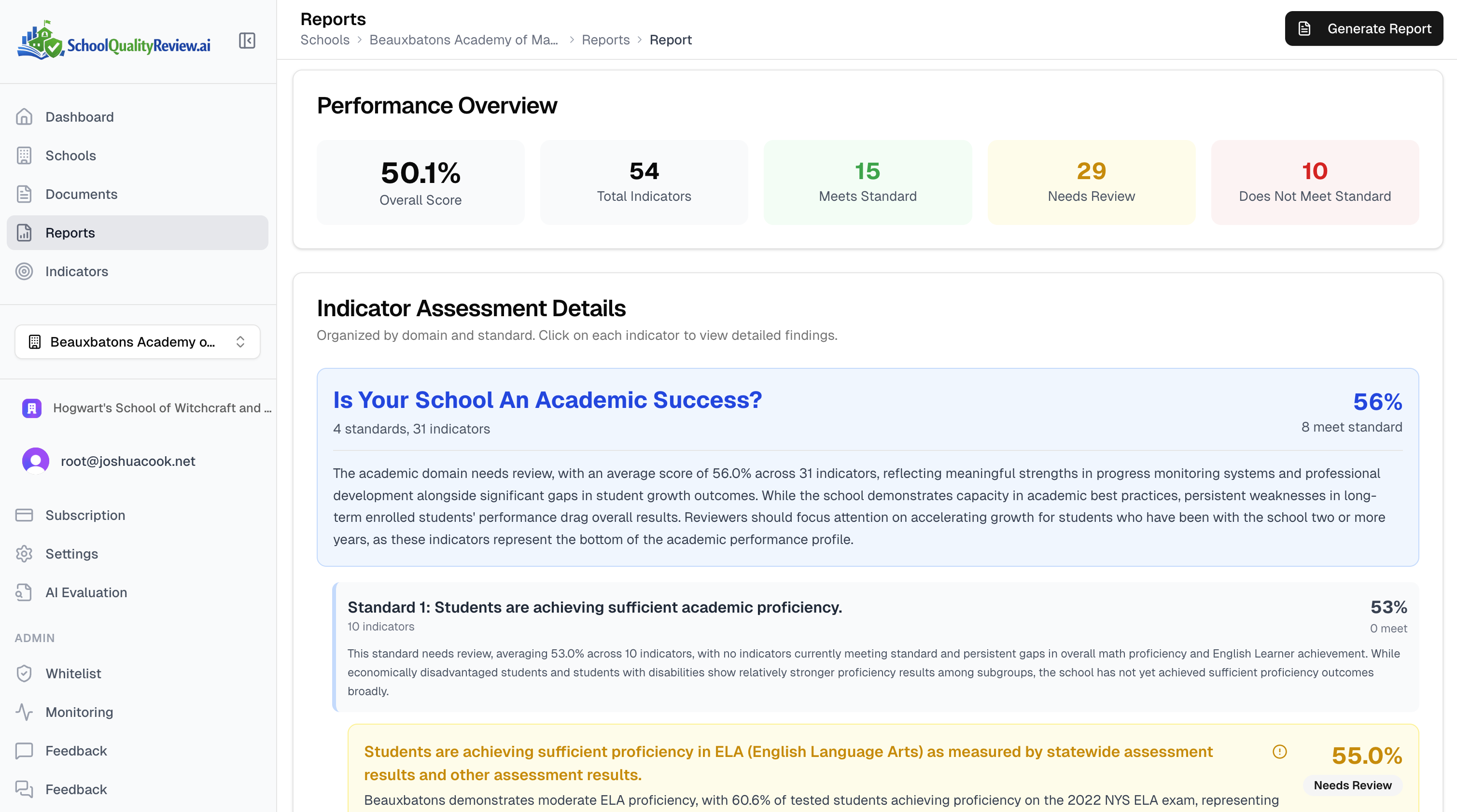1457x812 pixels.
Task: Open the Documents section
Action: [x=82, y=194]
